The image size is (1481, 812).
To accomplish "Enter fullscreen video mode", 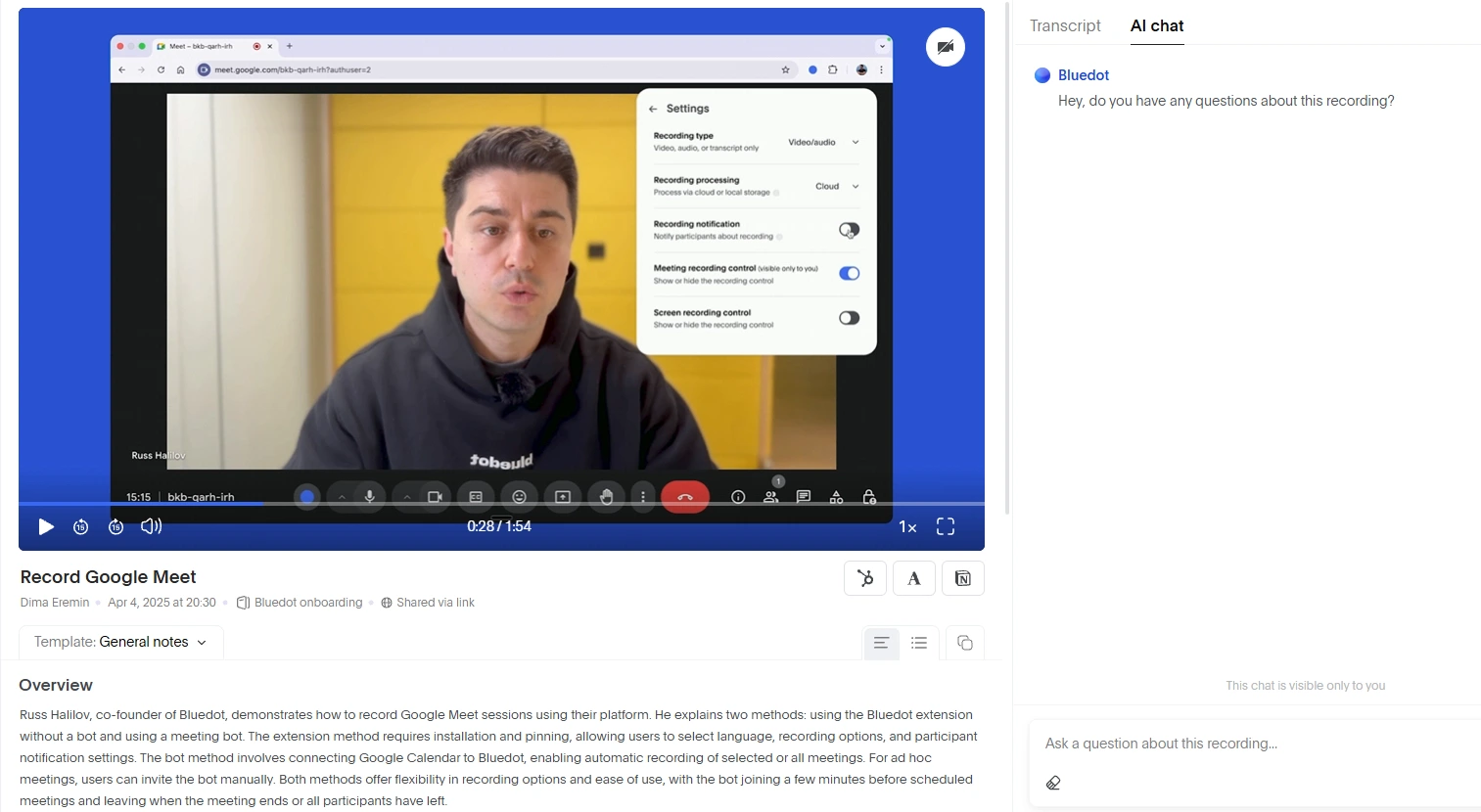I will (x=946, y=526).
